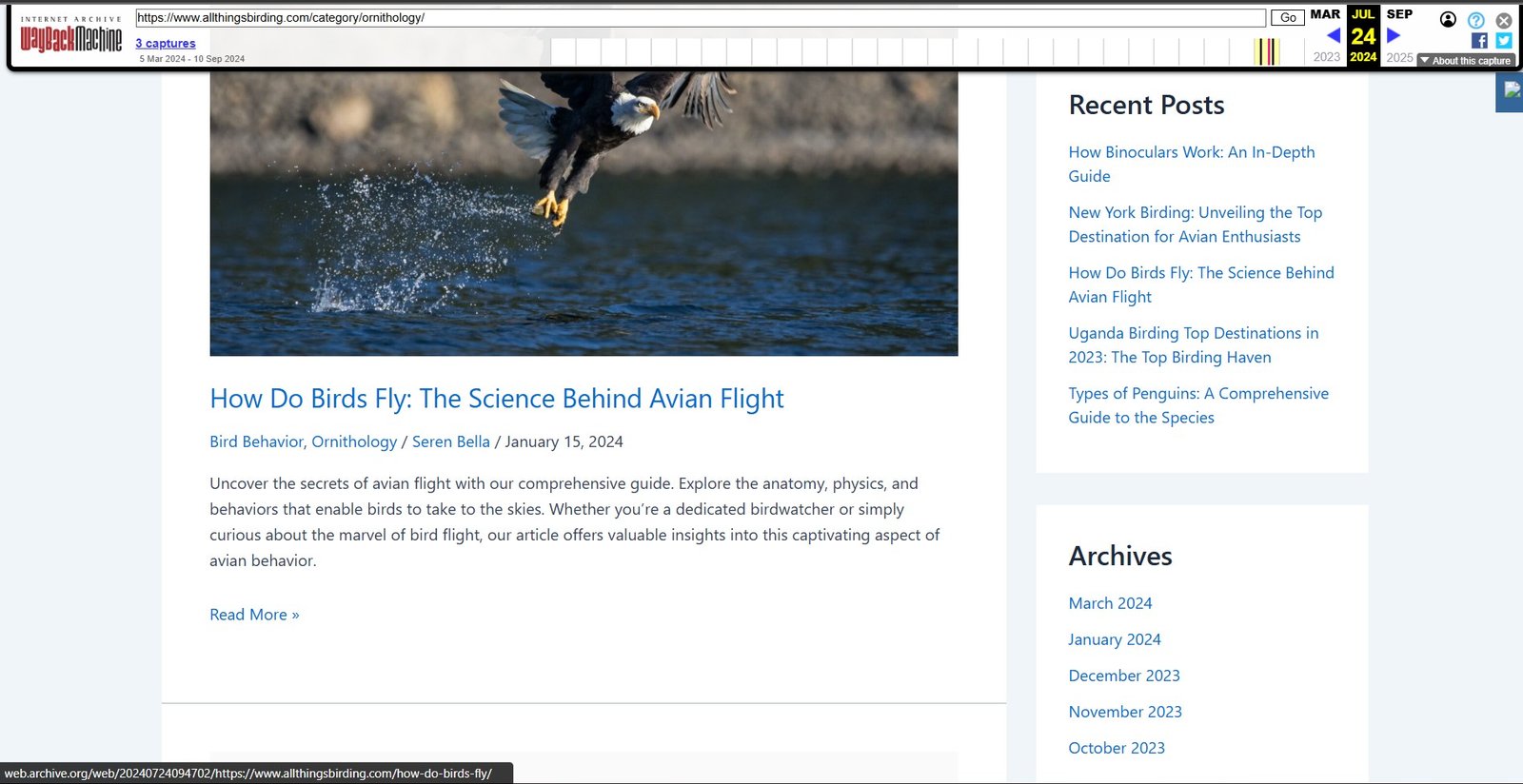This screenshot has height=784, width=1523.
Task: Open the 3 captures link
Action: tap(165, 43)
